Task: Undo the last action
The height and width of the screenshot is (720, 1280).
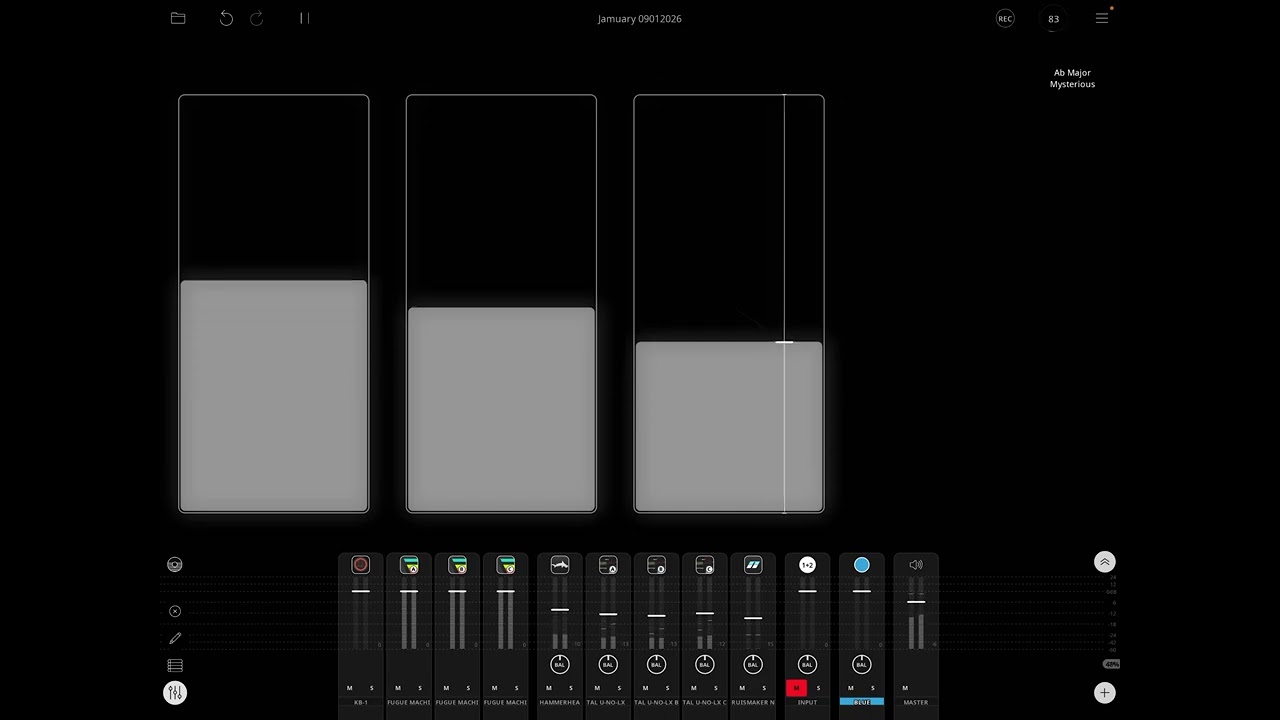Action: click(226, 18)
